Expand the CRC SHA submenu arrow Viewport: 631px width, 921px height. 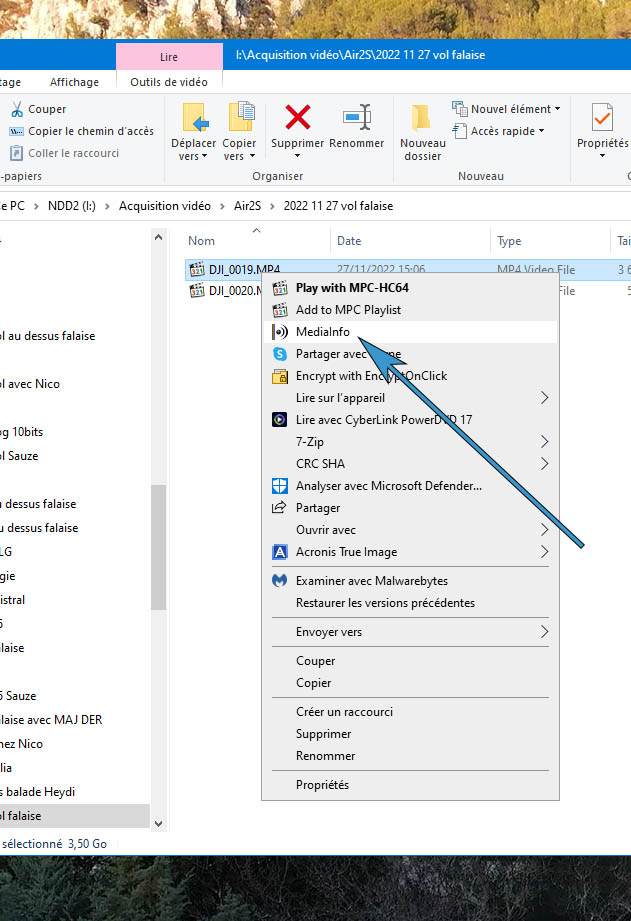(545, 463)
